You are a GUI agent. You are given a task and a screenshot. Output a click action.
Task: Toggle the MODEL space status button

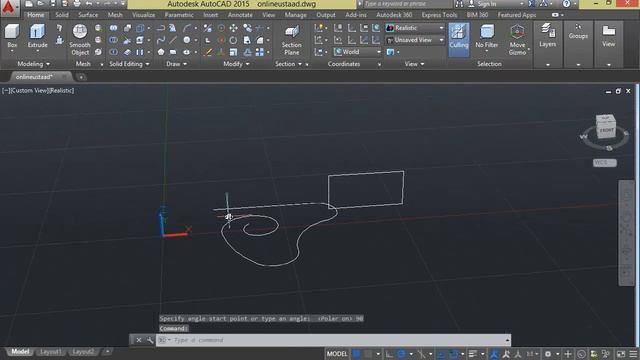(x=337, y=354)
